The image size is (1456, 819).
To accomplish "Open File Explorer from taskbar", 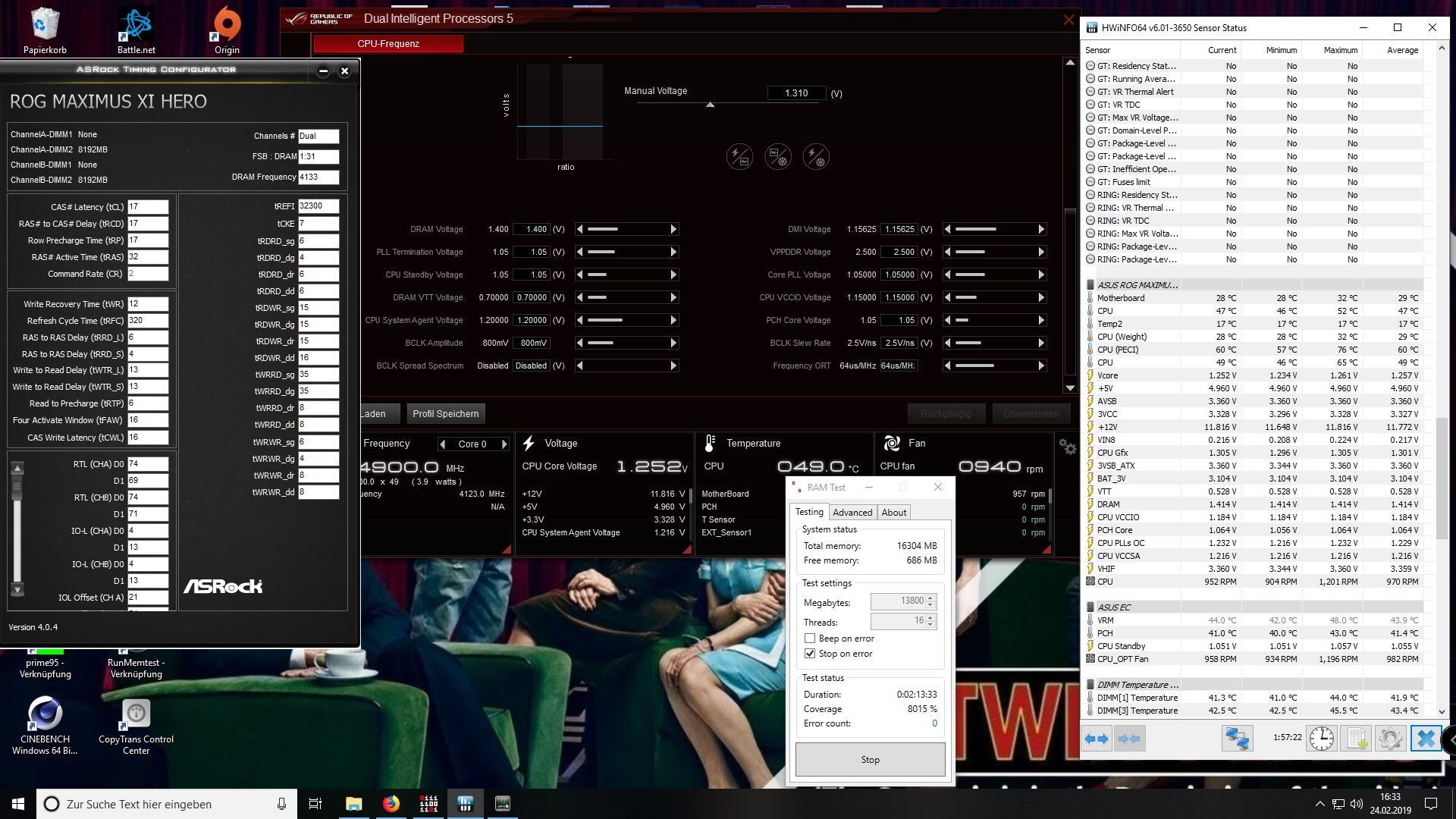I will click(354, 804).
